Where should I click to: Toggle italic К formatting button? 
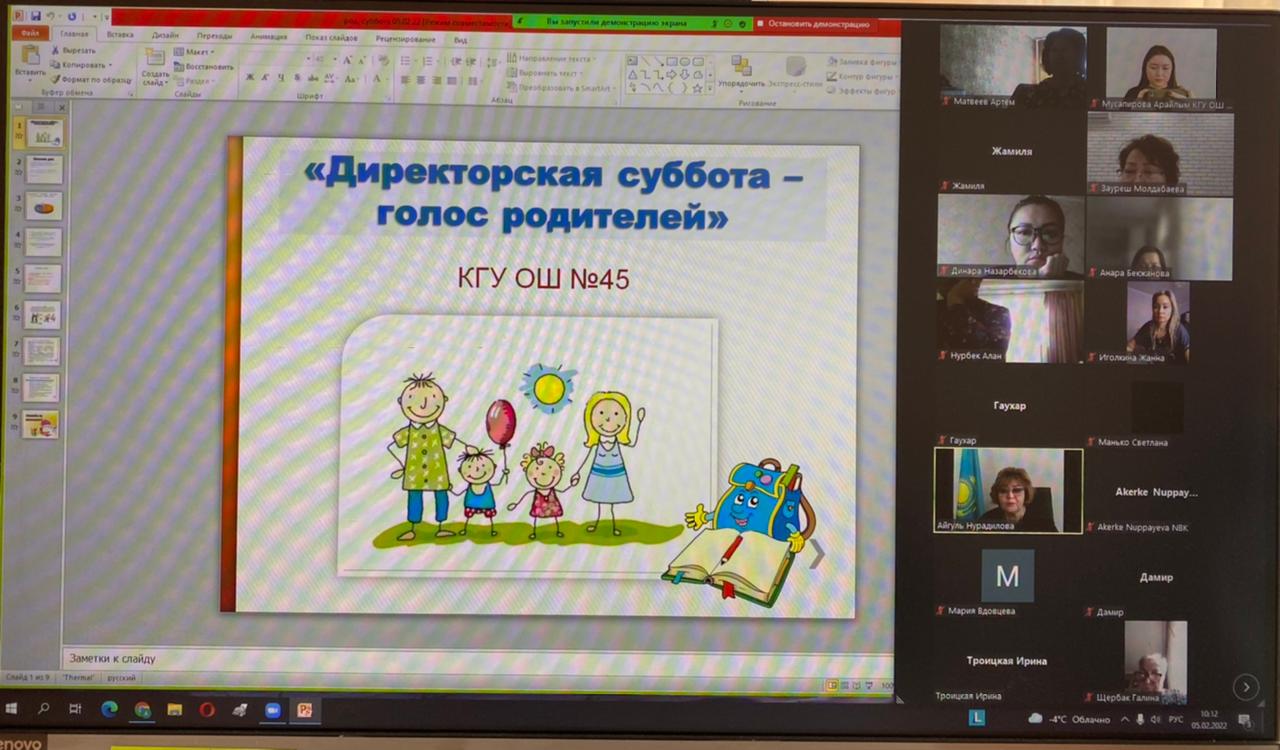265,78
